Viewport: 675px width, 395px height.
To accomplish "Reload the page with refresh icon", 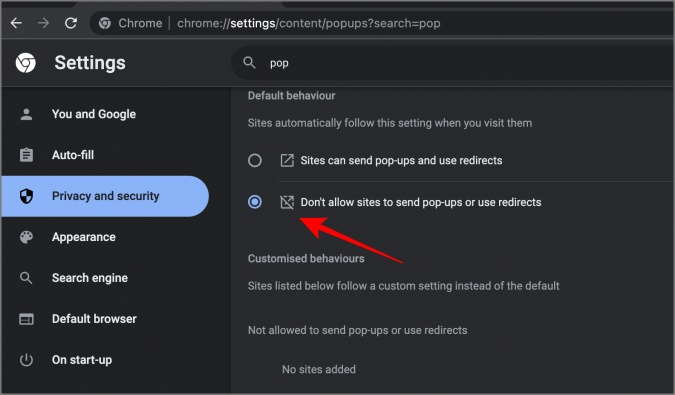I will pos(71,23).
